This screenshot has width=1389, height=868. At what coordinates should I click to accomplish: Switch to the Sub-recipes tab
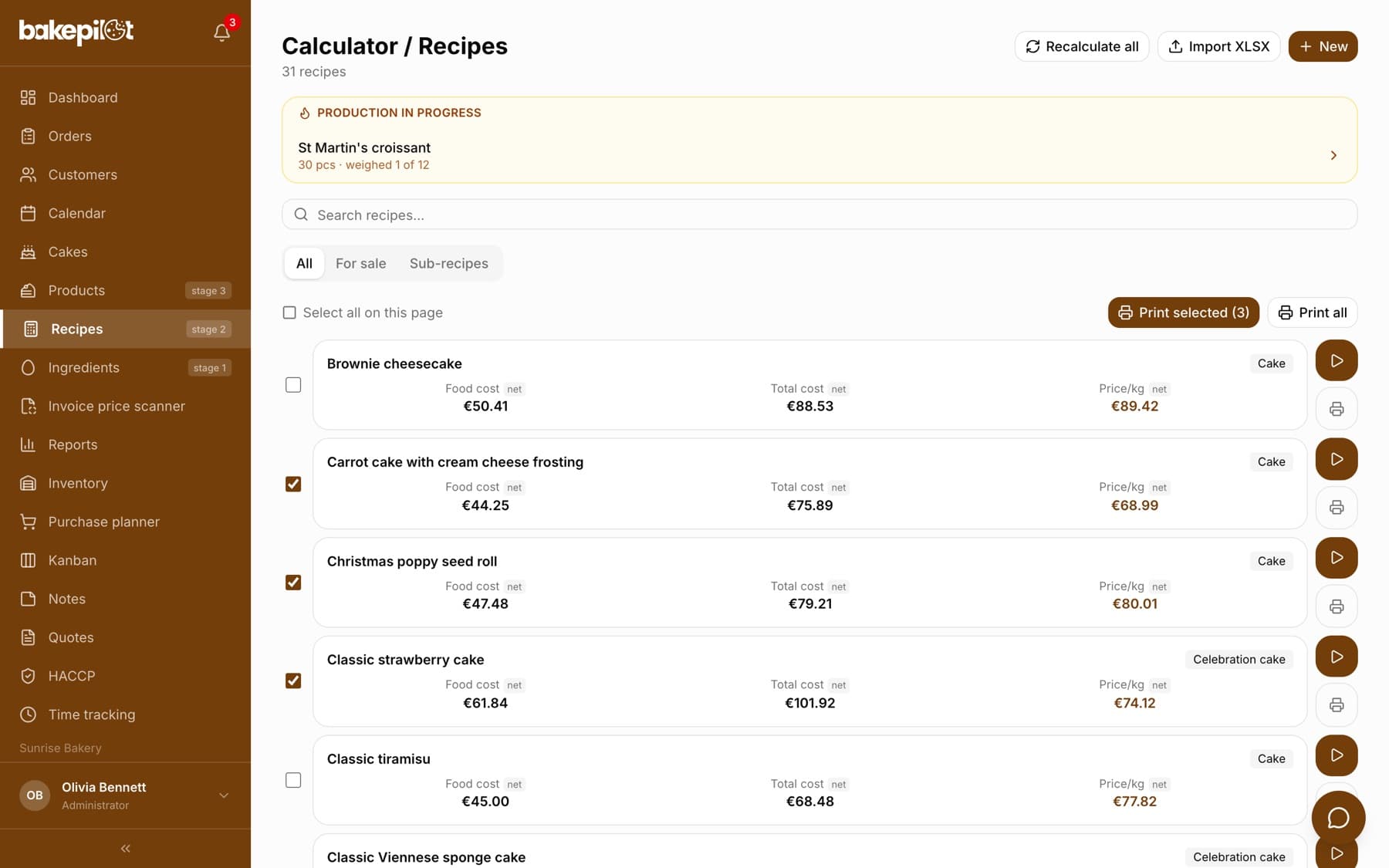(x=448, y=263)
